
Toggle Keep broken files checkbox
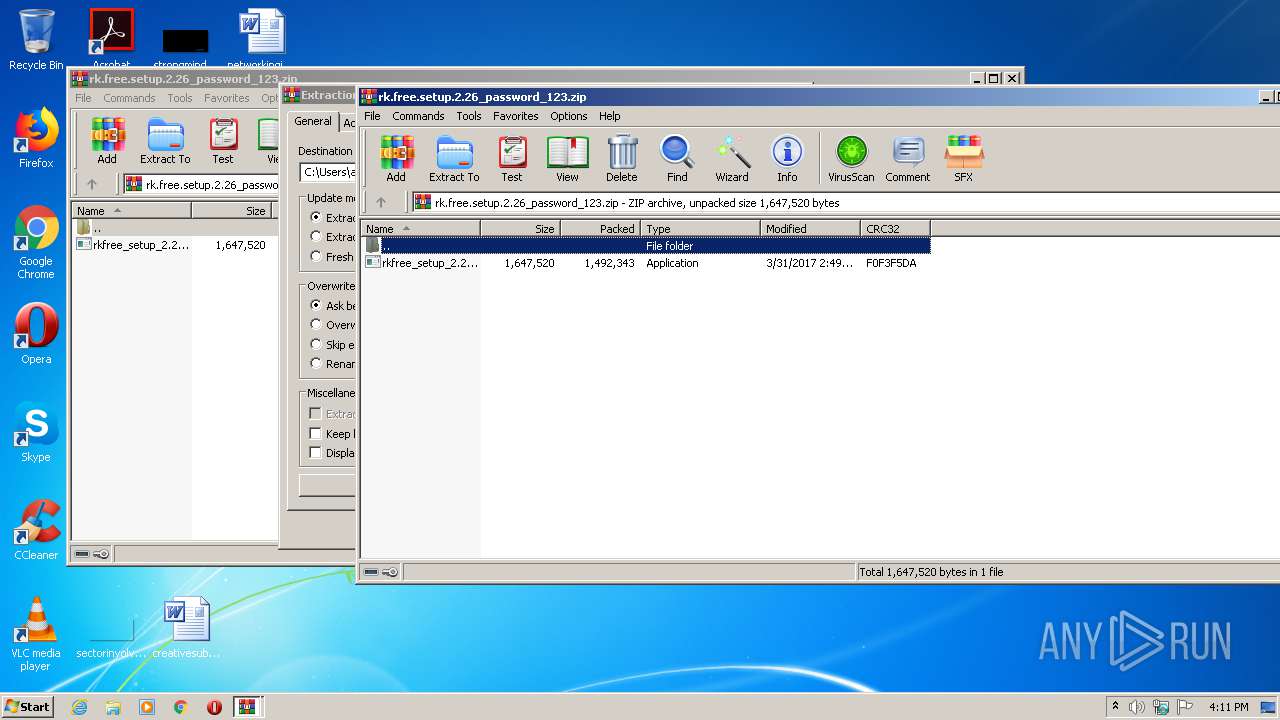coord(316,433)
